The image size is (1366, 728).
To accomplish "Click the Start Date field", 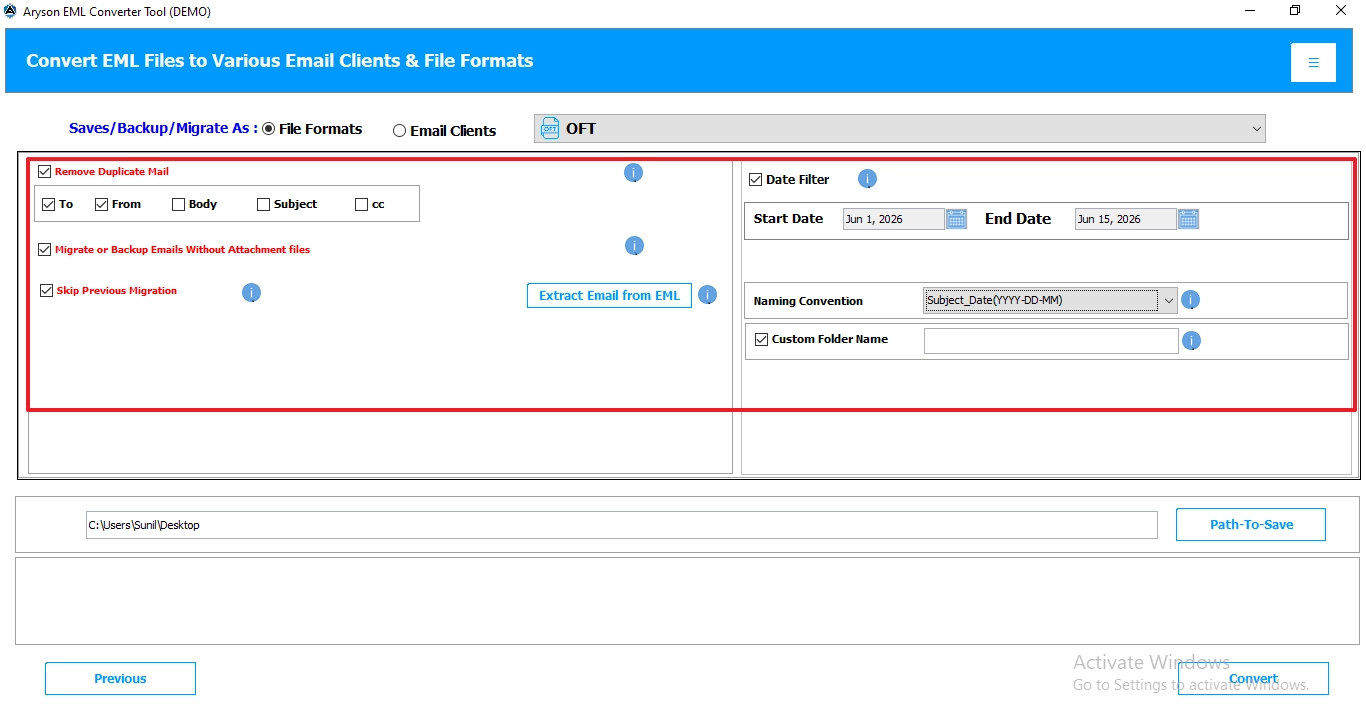I will (893, 219).
